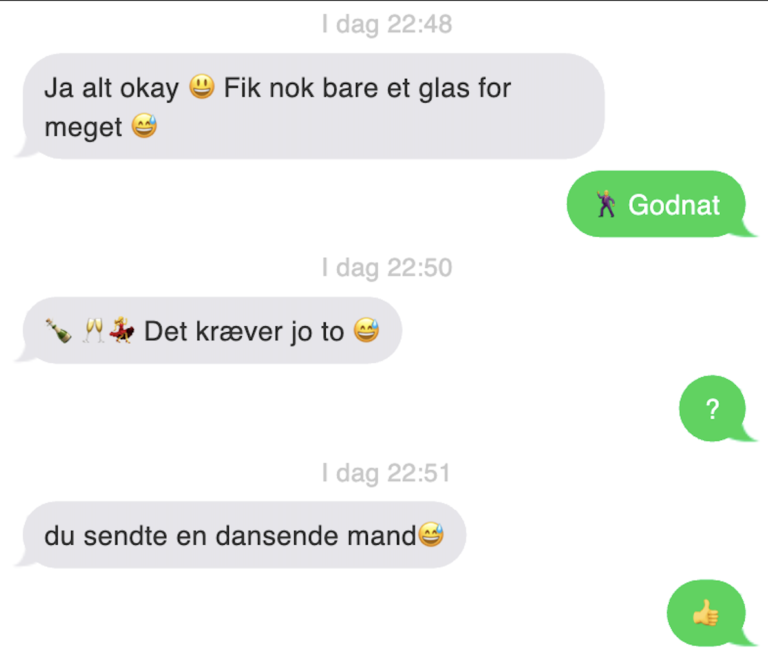The height and width of the screenshot is (663, 768).
Task: Click the red dress dancer emoji
Action: click(x=121, y=331)
